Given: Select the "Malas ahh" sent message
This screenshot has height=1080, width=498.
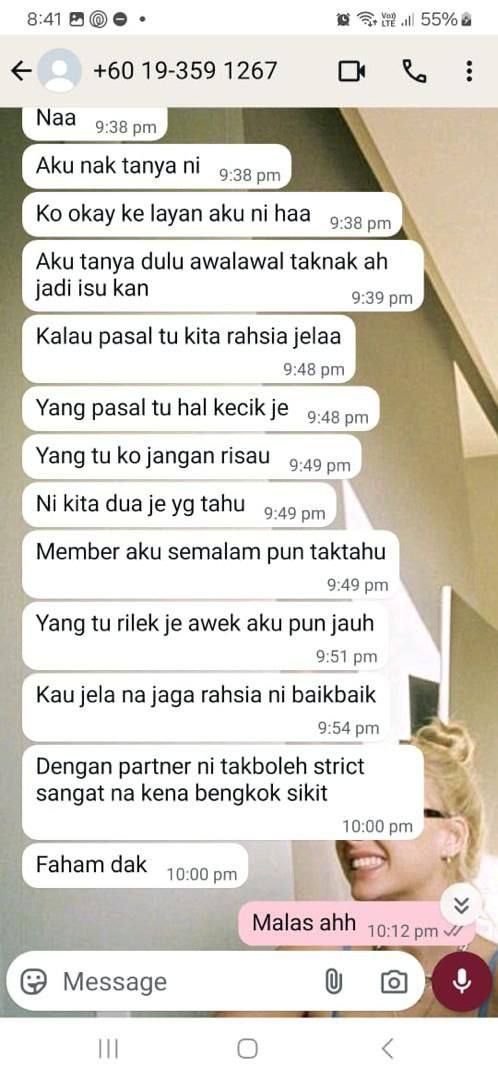Looking at the screenshot, I should [x=357, y=924].
